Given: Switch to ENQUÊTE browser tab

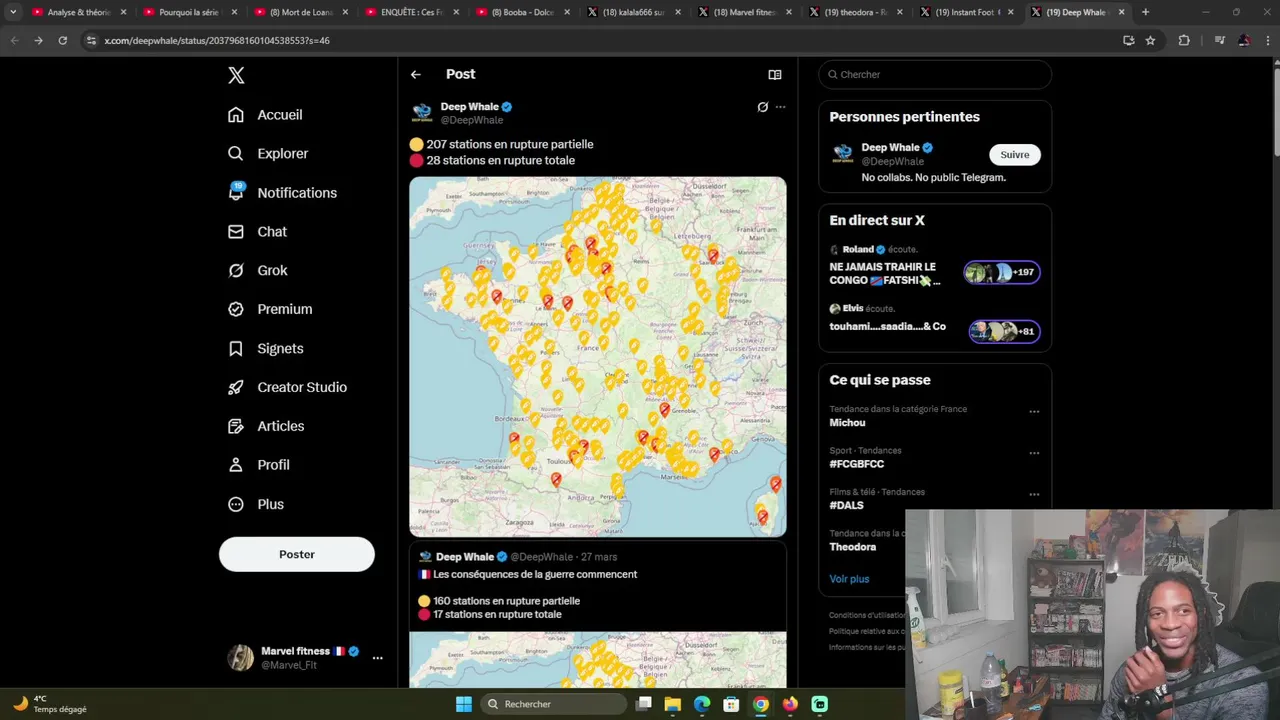Looking at the screenshot, I should point(411,12).
